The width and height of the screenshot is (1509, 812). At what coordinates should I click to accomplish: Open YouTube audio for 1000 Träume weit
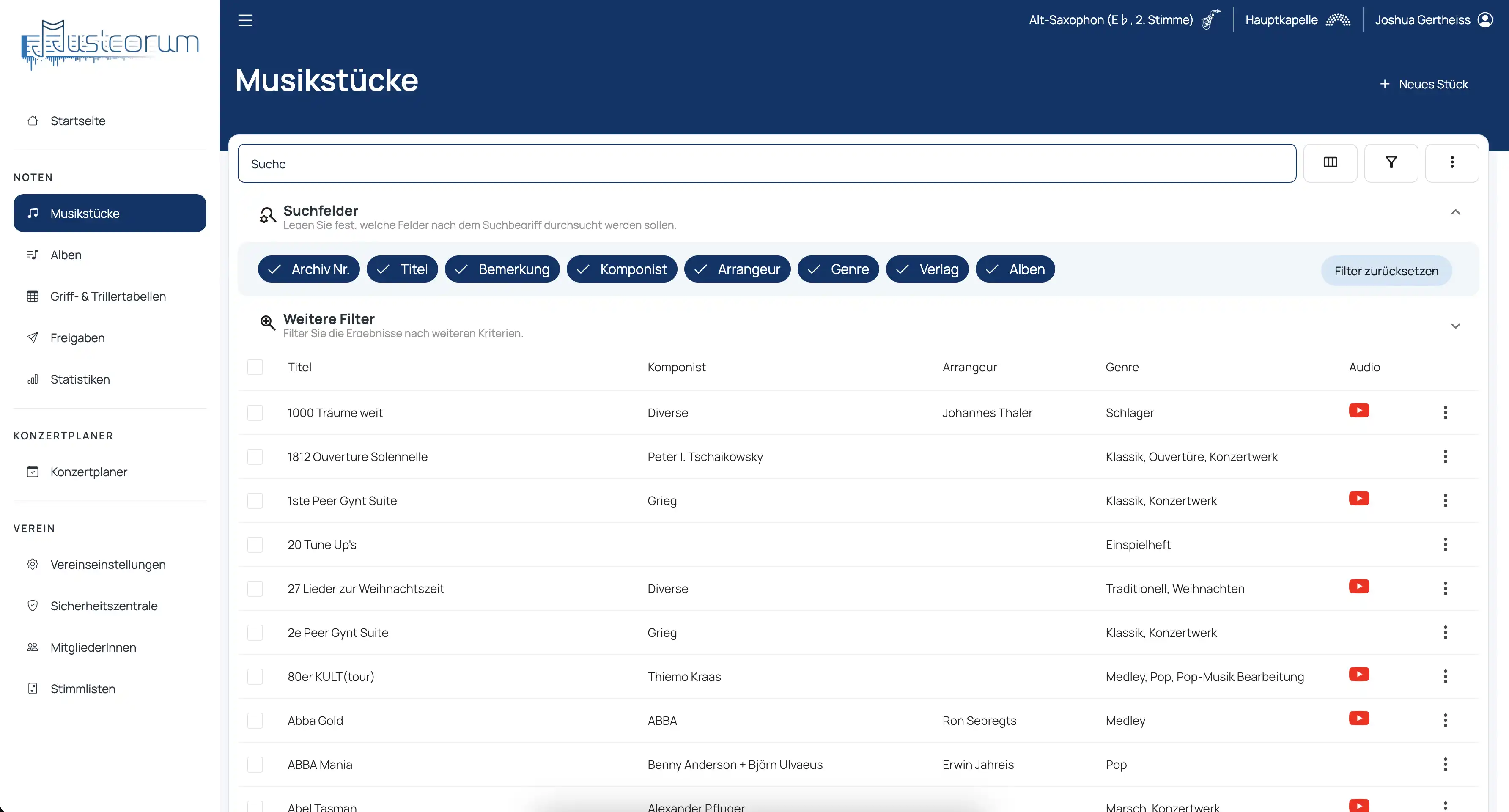click(x=1358, y=410)
